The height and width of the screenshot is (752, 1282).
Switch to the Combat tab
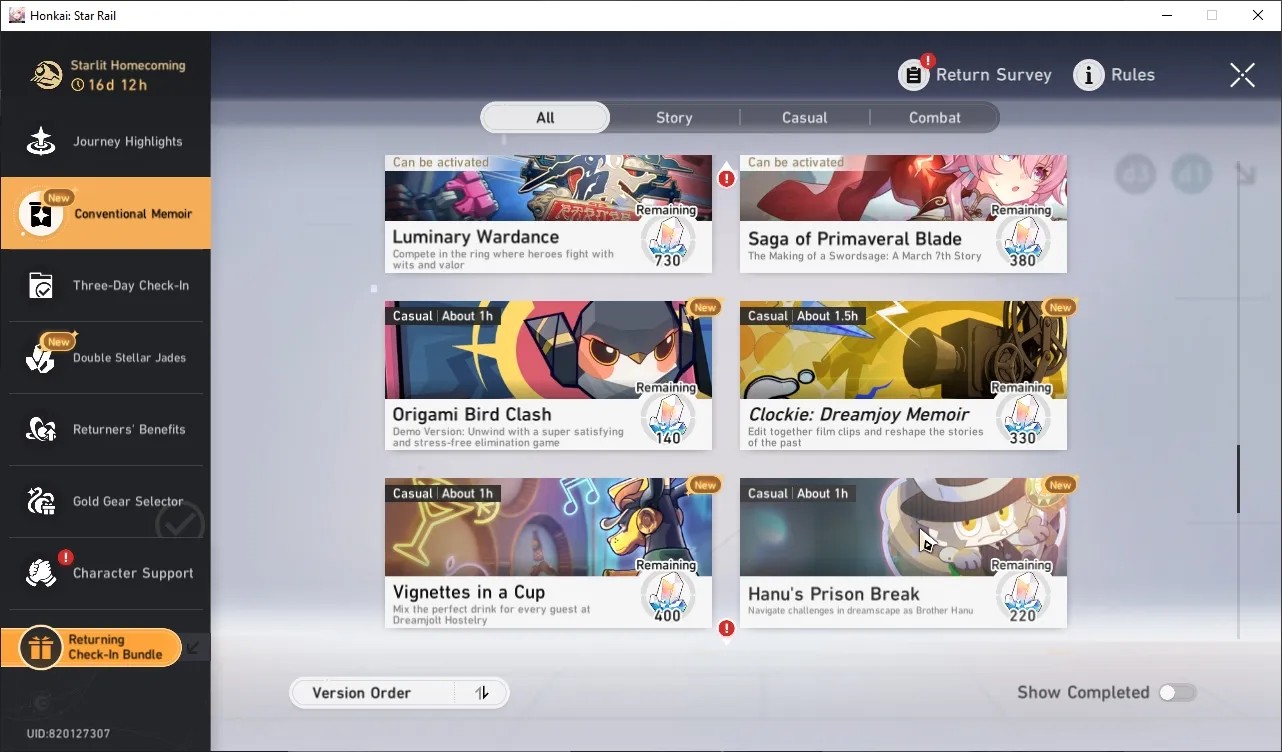click(934, 118)
